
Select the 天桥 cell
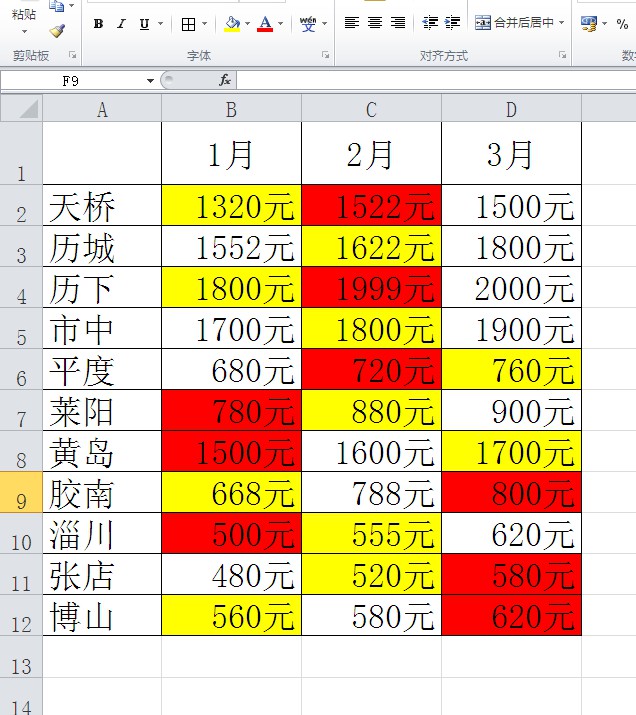tap(102, 205)
